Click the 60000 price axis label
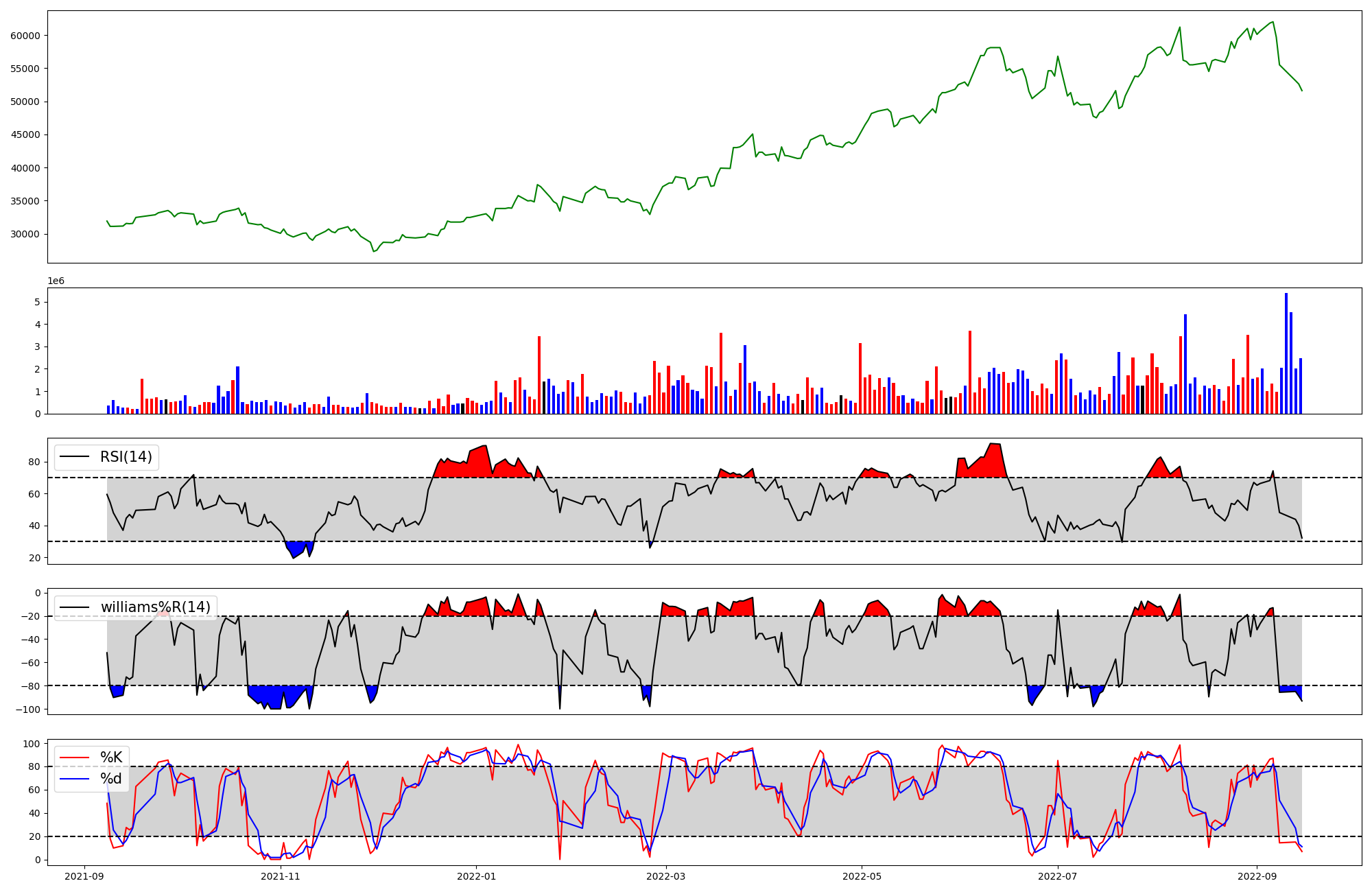Viewport: 1372px width, 892px height. tap(25, 36)
